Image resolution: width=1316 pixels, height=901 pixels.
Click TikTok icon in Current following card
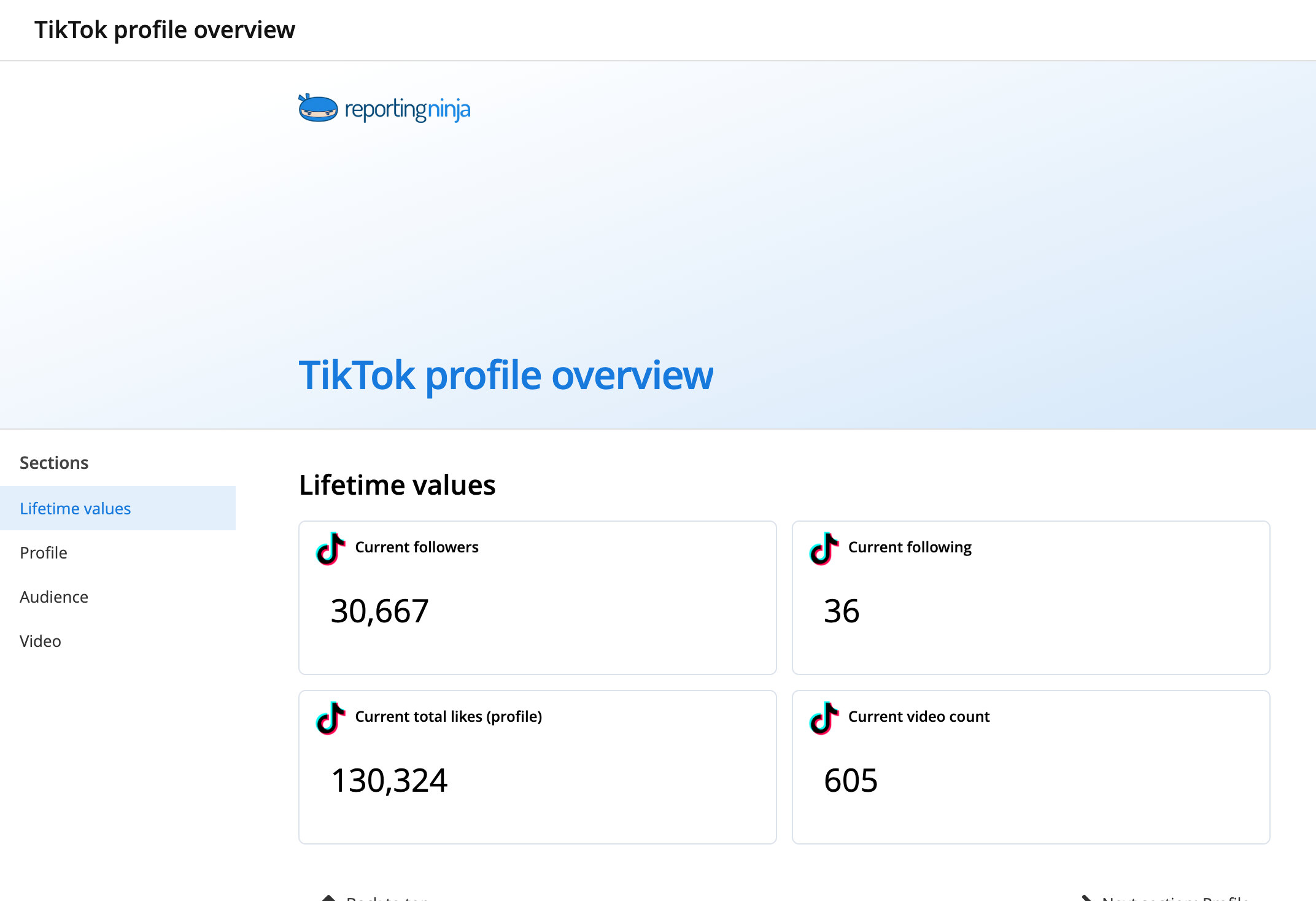(x=824, y=548)
